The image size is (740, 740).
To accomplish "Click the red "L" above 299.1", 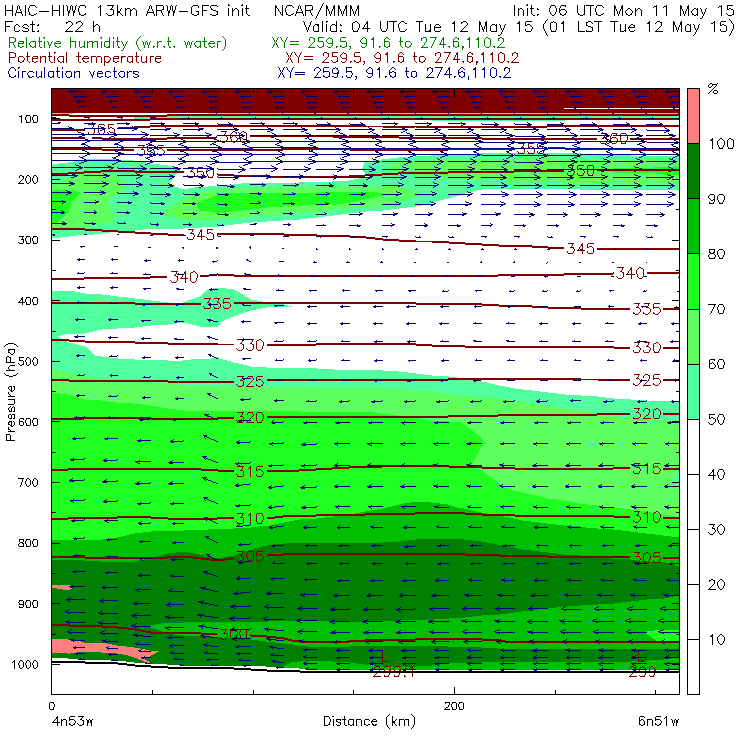I will [x=384, y=656].
